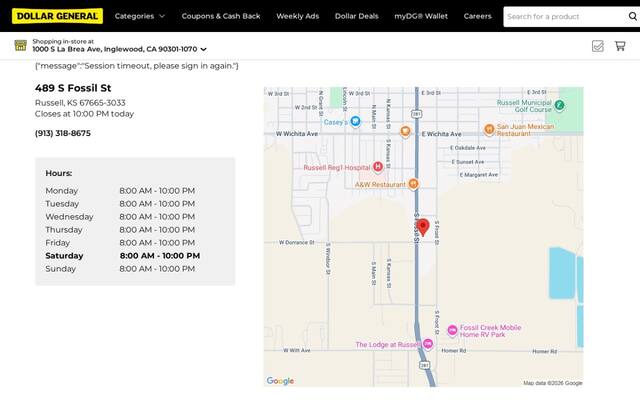Viewport: 640px width, 400px height.
Task: Click the Session timeout message
Action: pyautogui.click(x=137, y=66)
